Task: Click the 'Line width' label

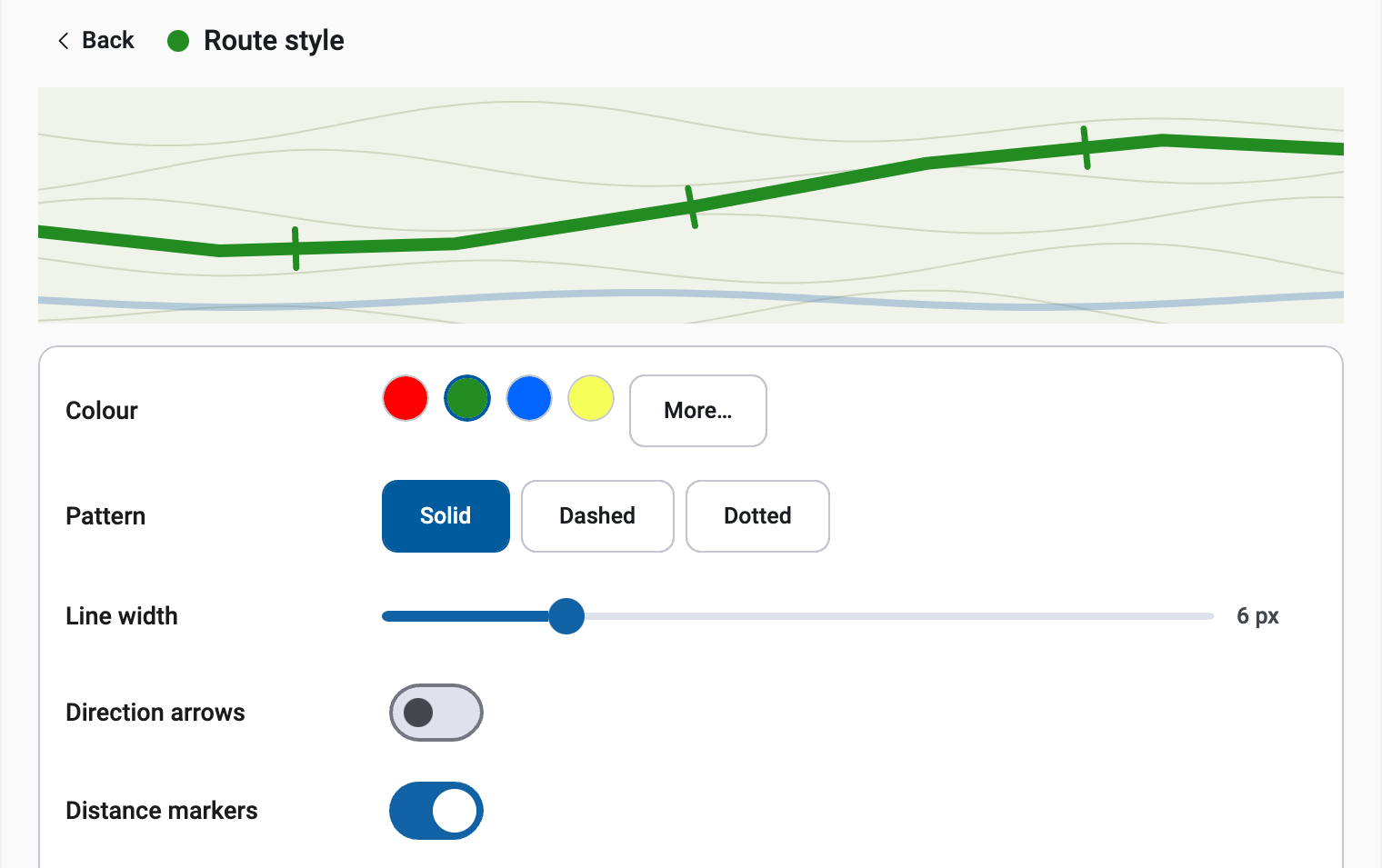Action: [x=122, y=616]
